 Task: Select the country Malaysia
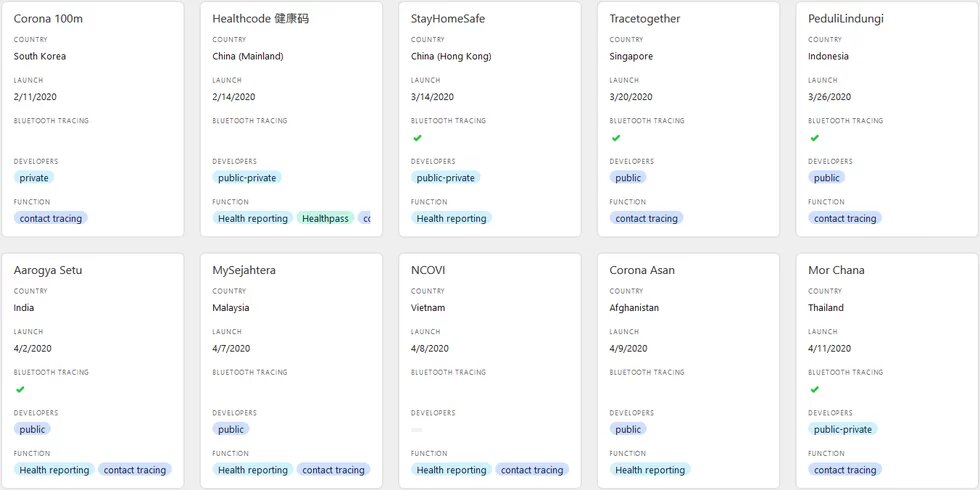[231, 308]
